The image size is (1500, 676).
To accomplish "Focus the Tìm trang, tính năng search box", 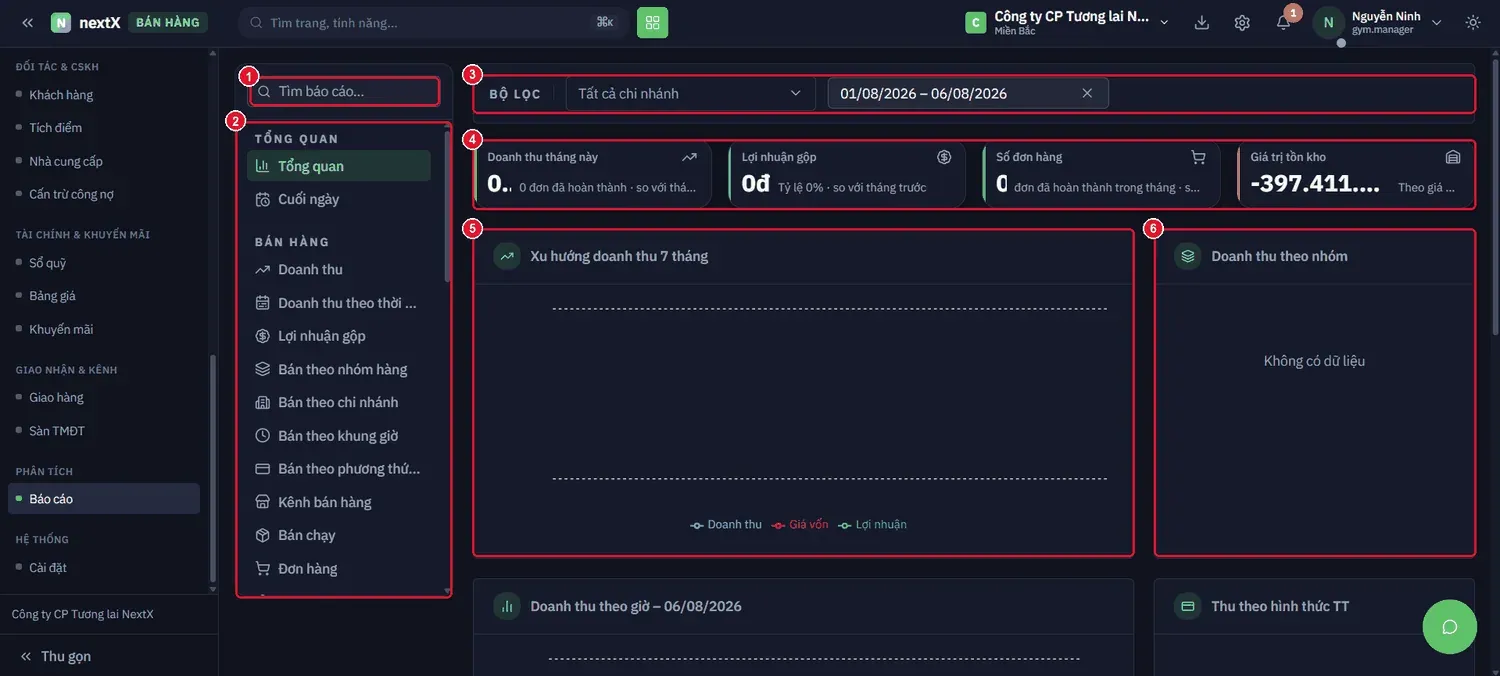I will coord(434,22).
